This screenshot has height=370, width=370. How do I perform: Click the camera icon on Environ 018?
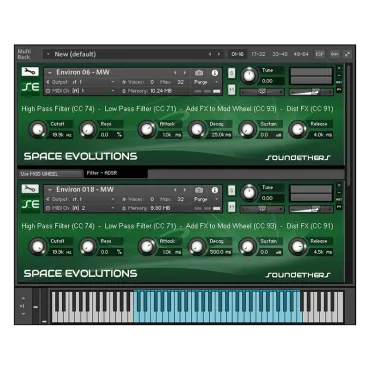pos(199,190)
